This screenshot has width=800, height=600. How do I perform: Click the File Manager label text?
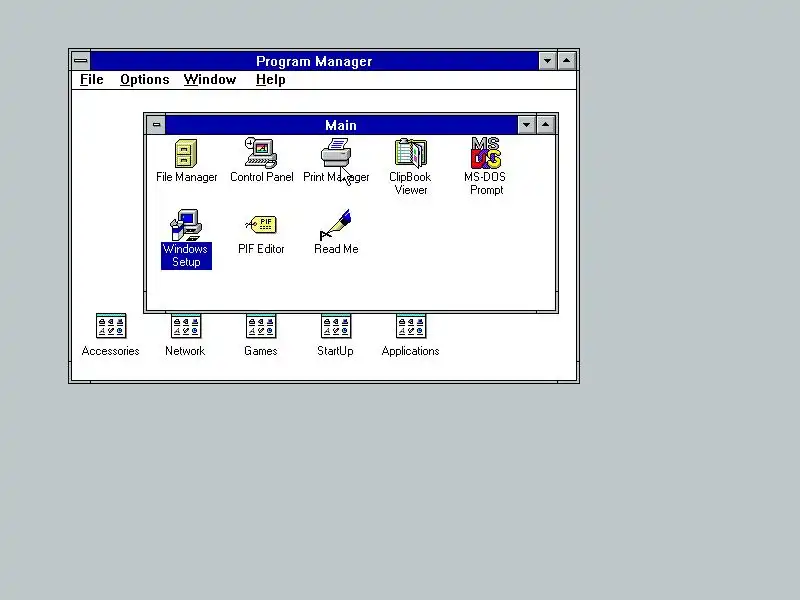click(186, 177)
